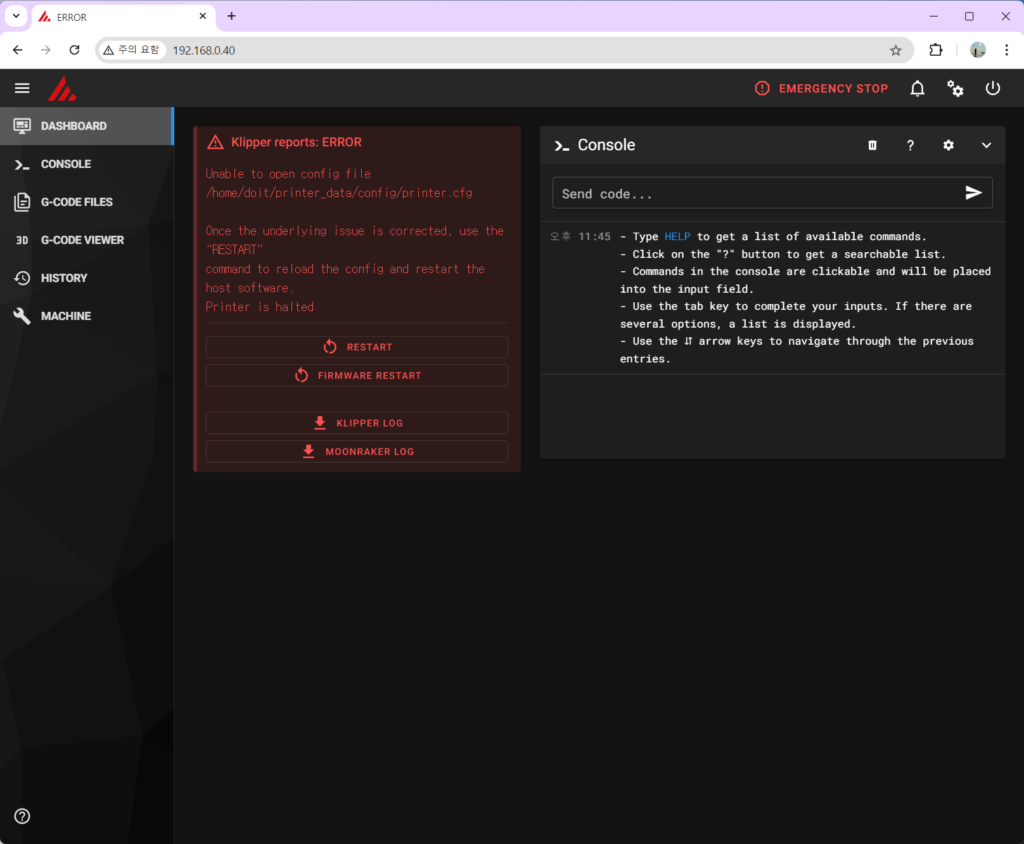
Task: Open console settings gear icon
Action: pos(948,145)
